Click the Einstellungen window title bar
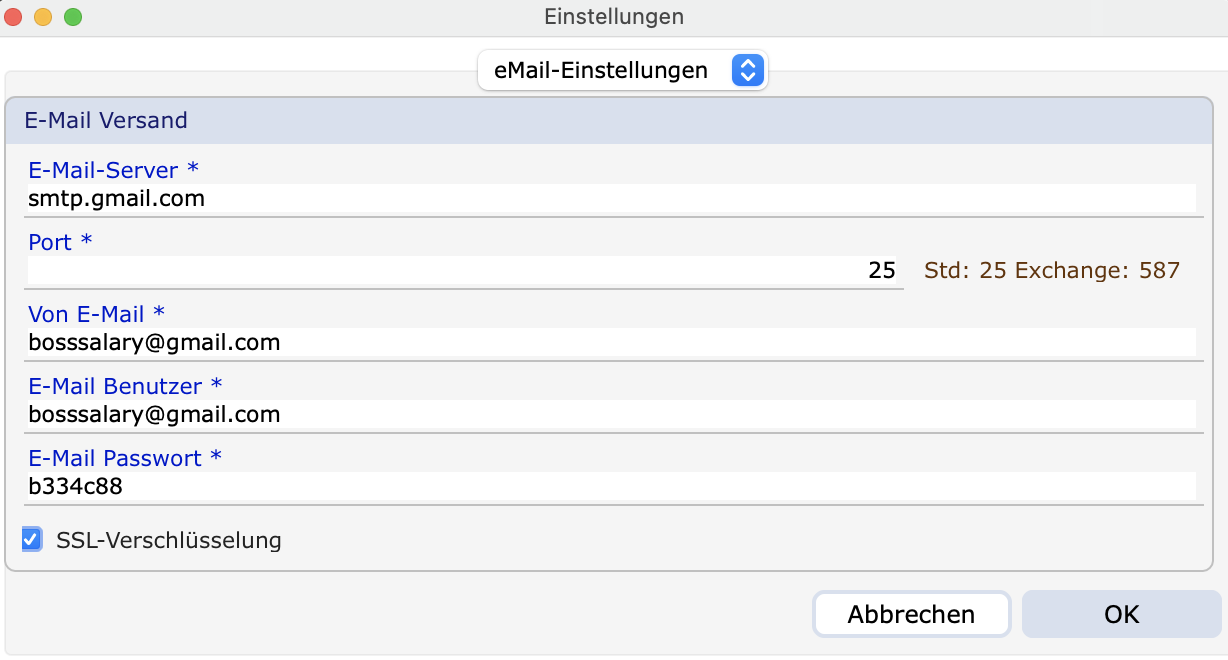 [614, 17]
